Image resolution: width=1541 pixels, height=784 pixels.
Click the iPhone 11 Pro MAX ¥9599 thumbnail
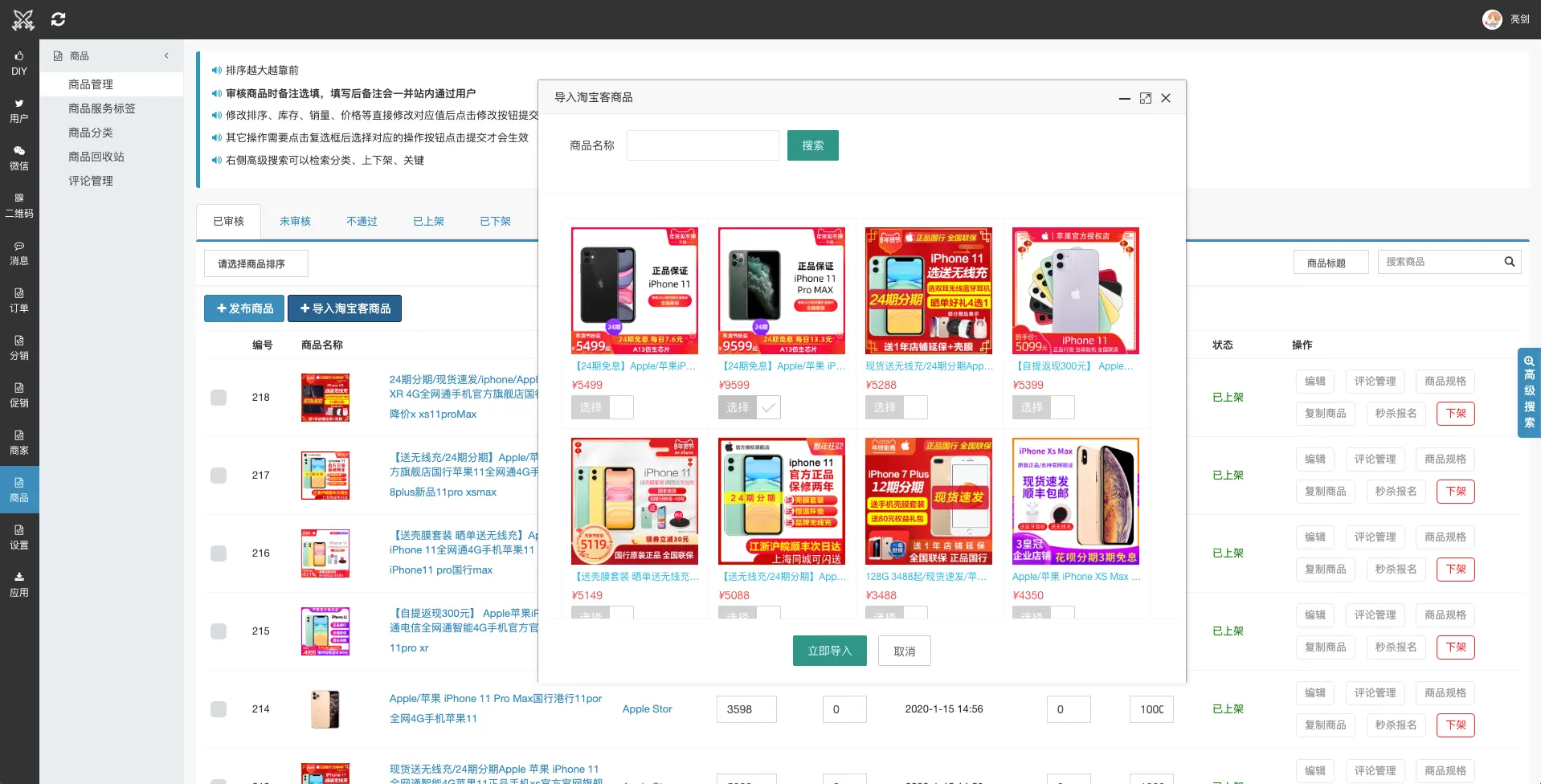click(782, 291)
